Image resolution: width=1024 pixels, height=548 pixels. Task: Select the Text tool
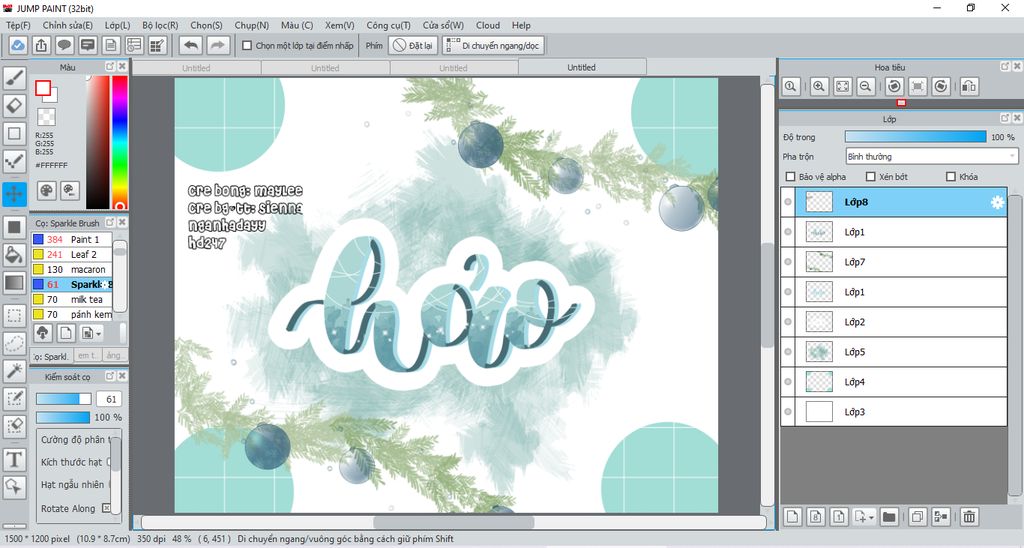click(14, 460)
